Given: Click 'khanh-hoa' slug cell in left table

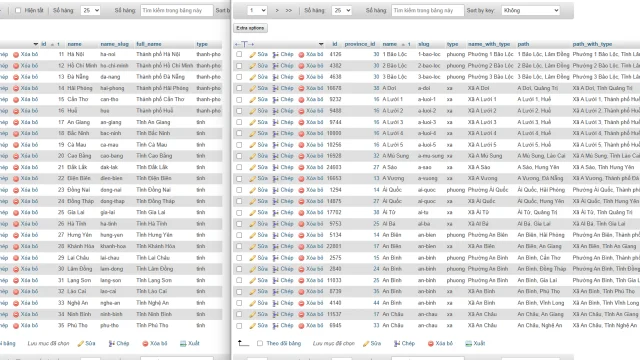Looking at the screenshot, I should point(112,247).
